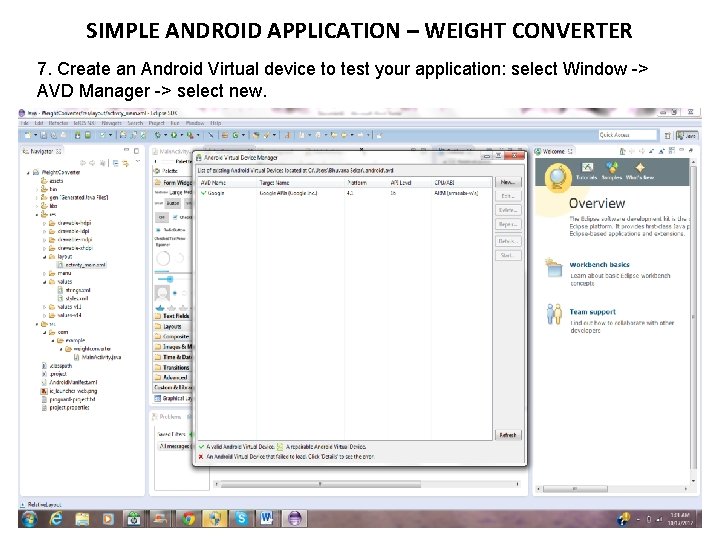Image resolution: width=720 pixels, height=540 pixels.
Task: Open Google Chrome from taskbar
Action: pos(188,519)
